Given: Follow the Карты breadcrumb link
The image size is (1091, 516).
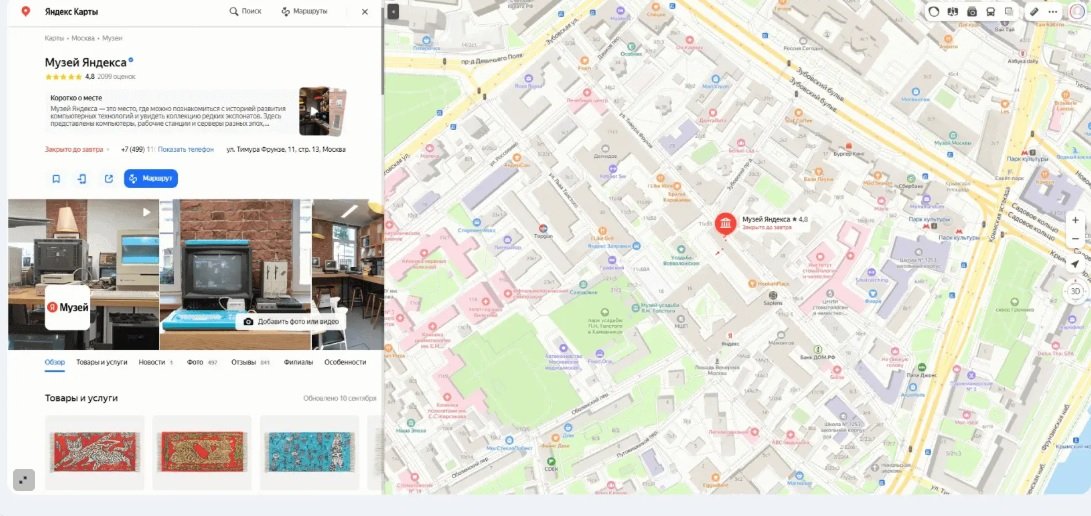Looking at the screenshot, I should 54,38.
